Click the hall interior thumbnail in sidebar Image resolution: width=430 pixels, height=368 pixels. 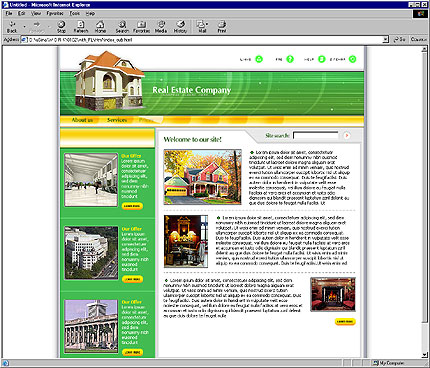pos(91,180)
